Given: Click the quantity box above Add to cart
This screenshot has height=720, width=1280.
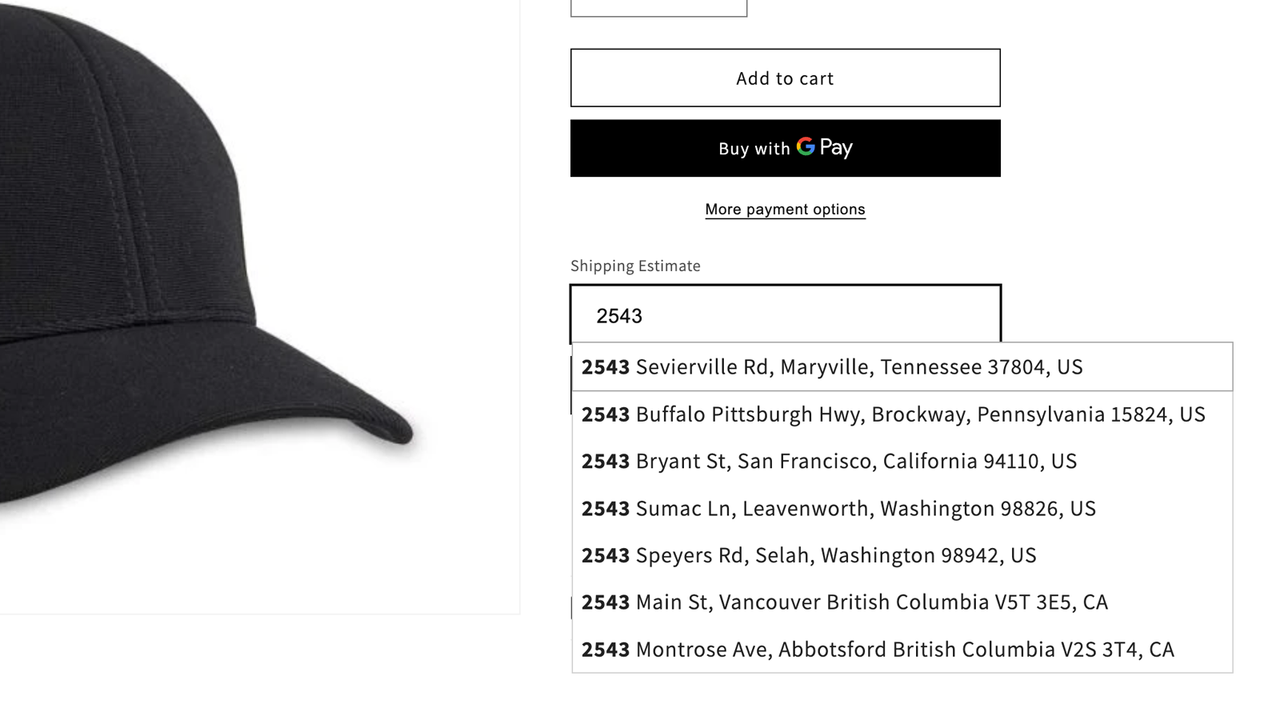Looking at the screenshot, I should coord(658,7).
